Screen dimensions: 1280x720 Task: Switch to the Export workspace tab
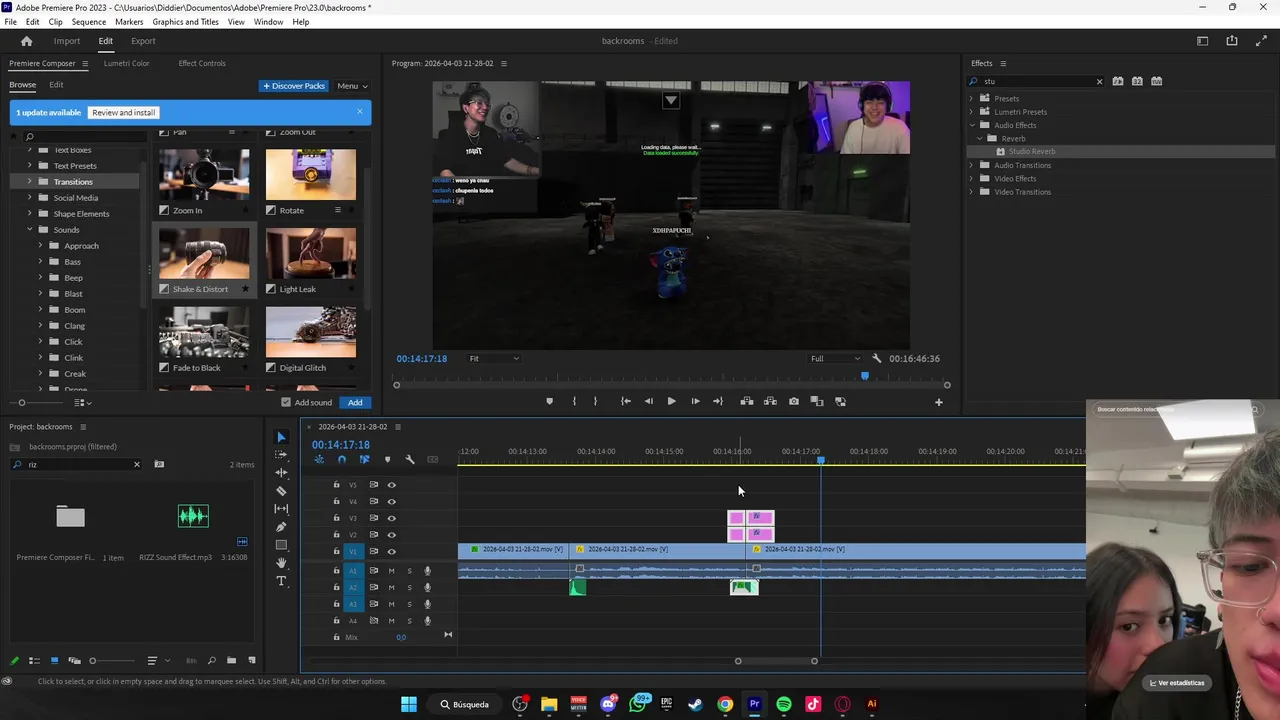(143, 41)
